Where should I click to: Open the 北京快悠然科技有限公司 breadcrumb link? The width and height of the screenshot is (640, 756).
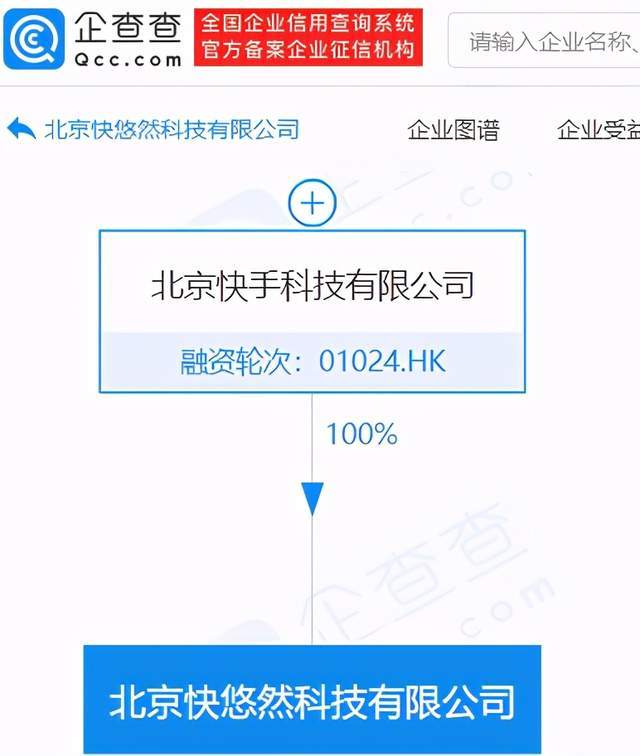point(172,129)
